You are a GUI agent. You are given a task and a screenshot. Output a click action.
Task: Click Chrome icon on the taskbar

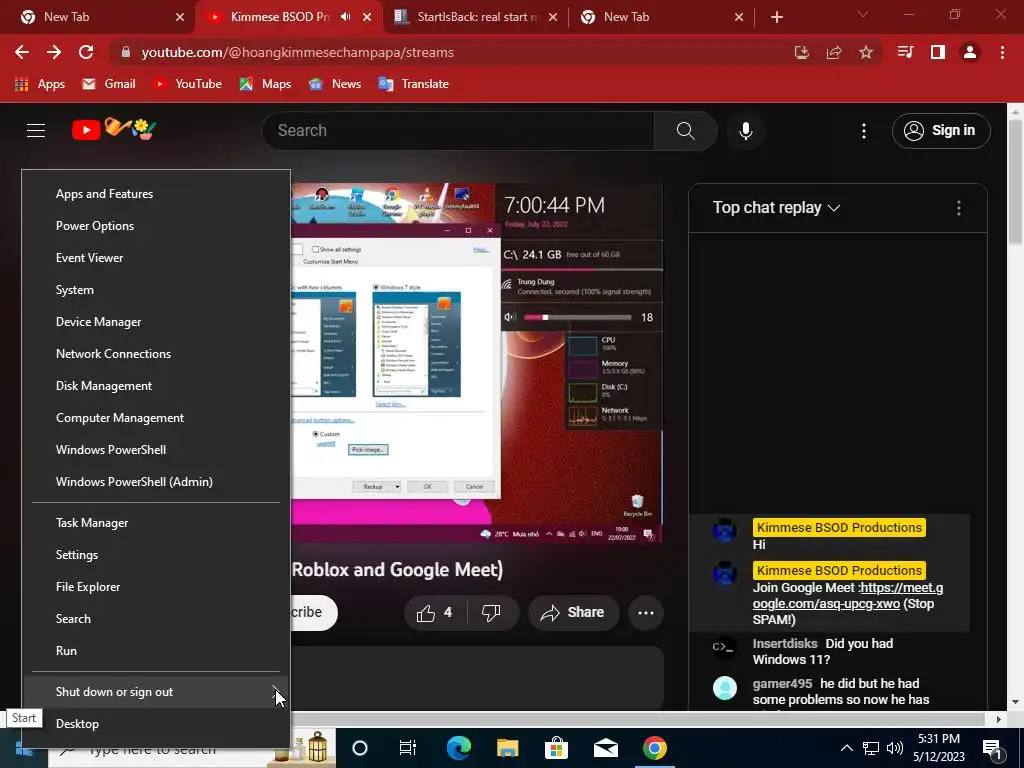[654, 748]
